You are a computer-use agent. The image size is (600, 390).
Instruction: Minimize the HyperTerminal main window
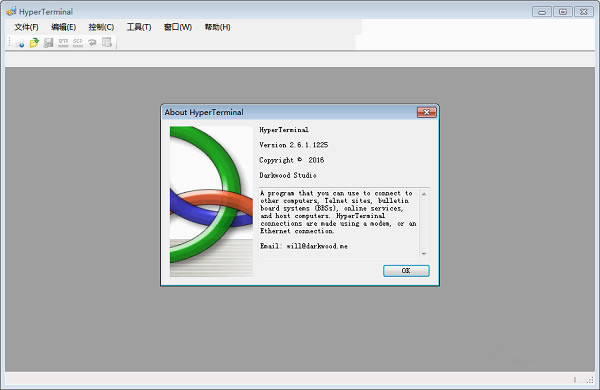(542, 12)
